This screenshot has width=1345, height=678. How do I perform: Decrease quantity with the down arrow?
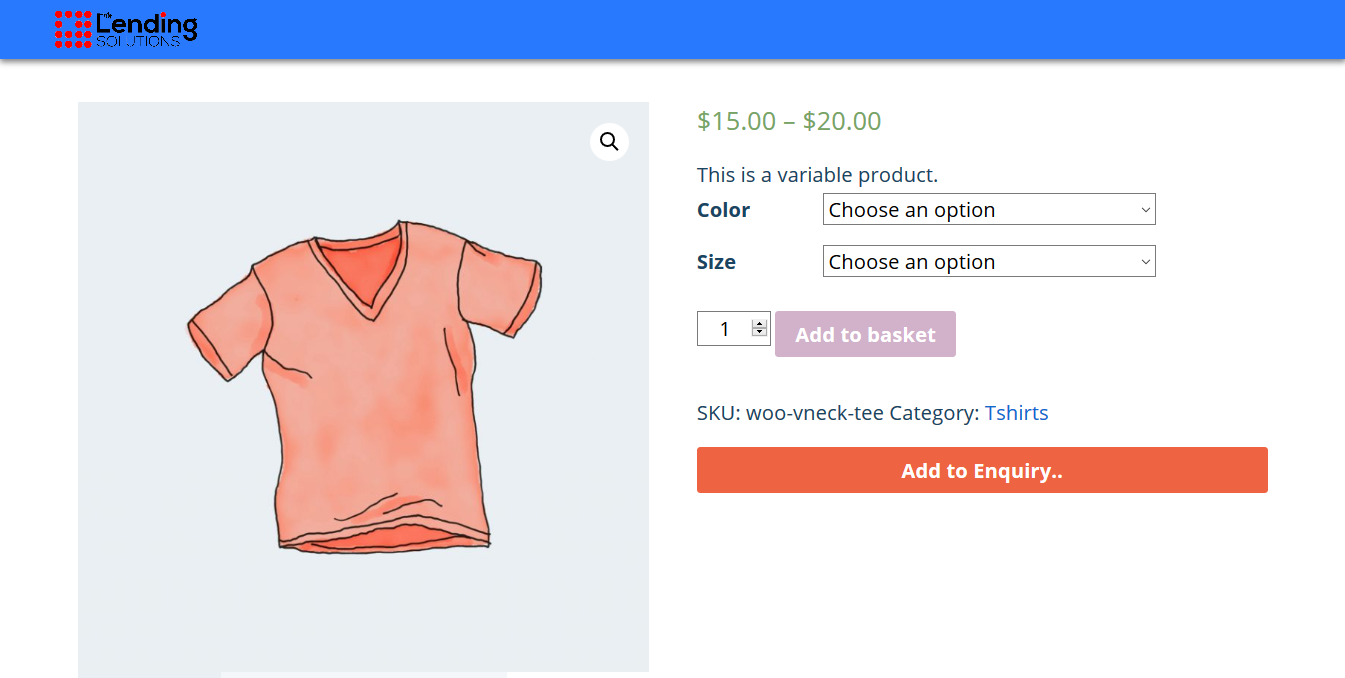pyautogui.click(x=759, y=333)
